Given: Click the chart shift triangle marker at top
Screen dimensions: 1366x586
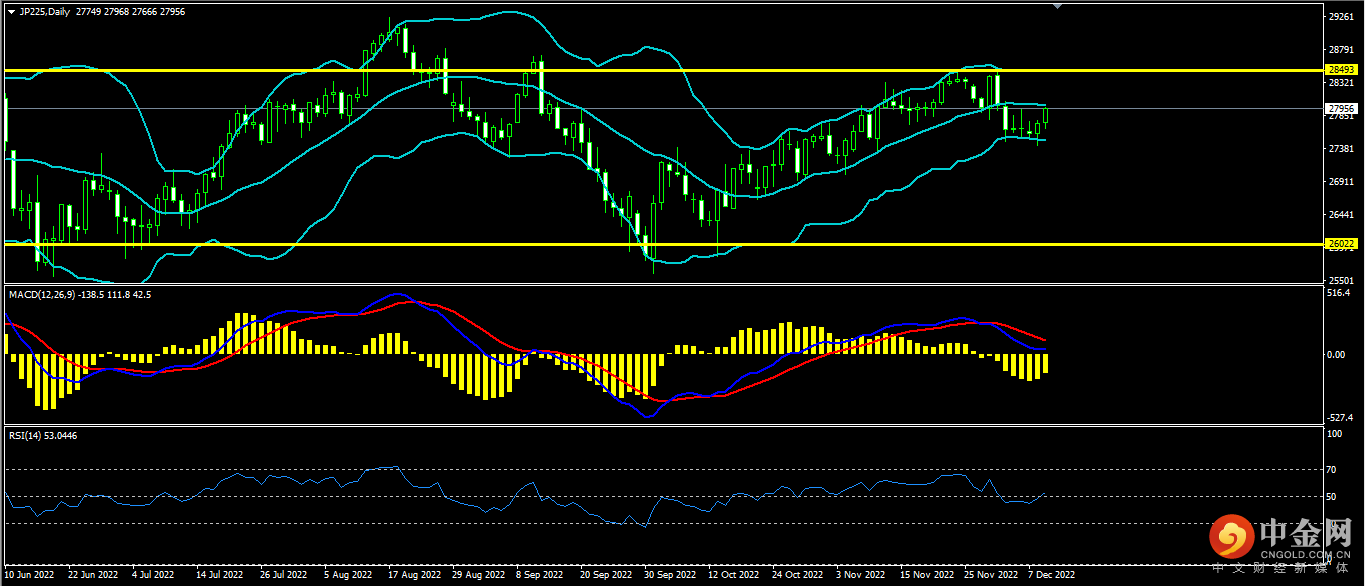Looking at the screenshot, I should tap(1058, 6).
